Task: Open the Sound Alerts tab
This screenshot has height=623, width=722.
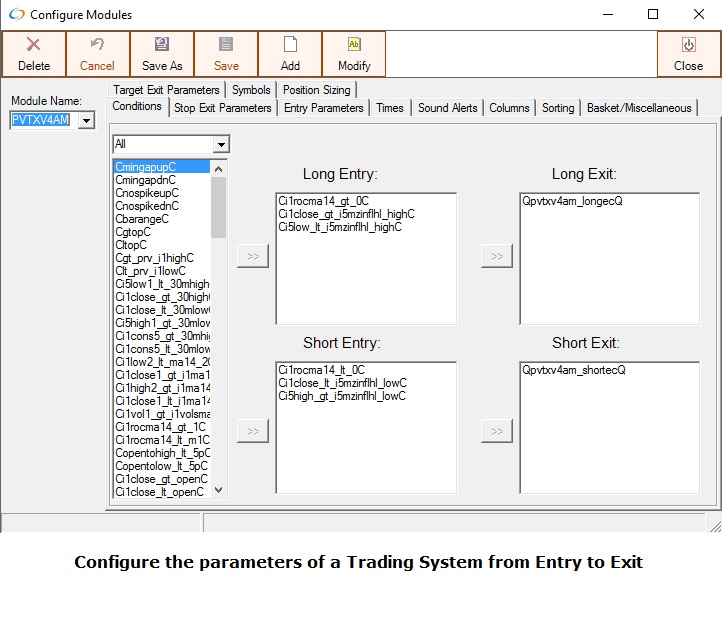Action: 448,108
